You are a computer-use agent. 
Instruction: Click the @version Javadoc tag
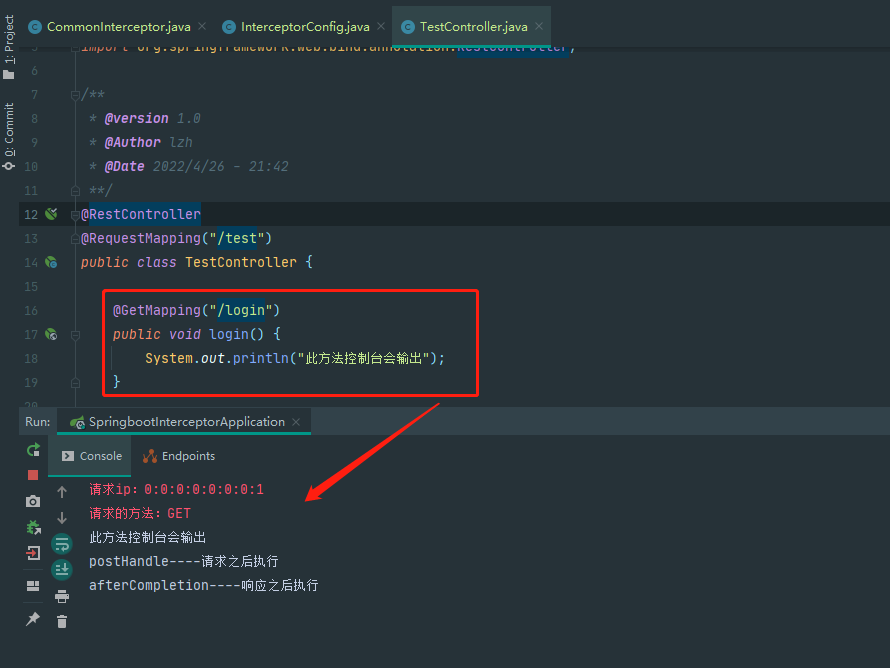(136, 118)
